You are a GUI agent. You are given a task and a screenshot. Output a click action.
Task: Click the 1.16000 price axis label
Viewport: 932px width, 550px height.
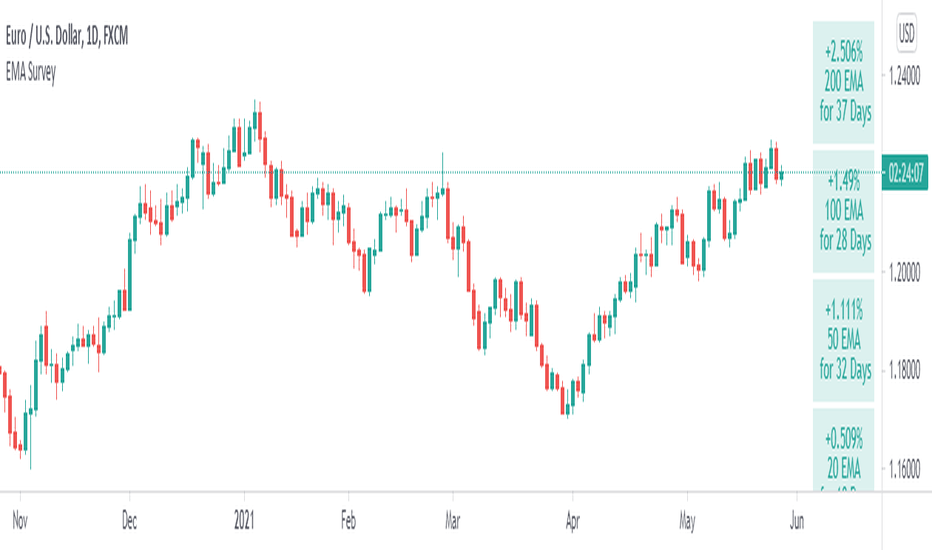[x=904, y=469]
